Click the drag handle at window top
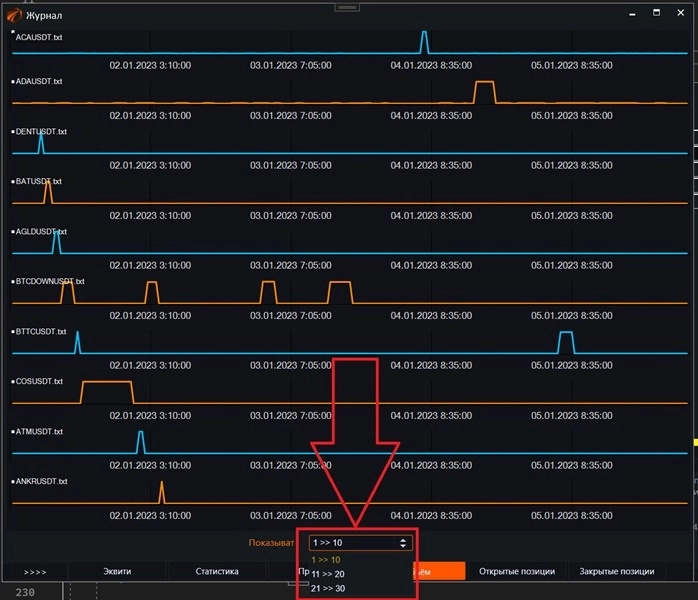The image size is (698, 600). point(348,6)
